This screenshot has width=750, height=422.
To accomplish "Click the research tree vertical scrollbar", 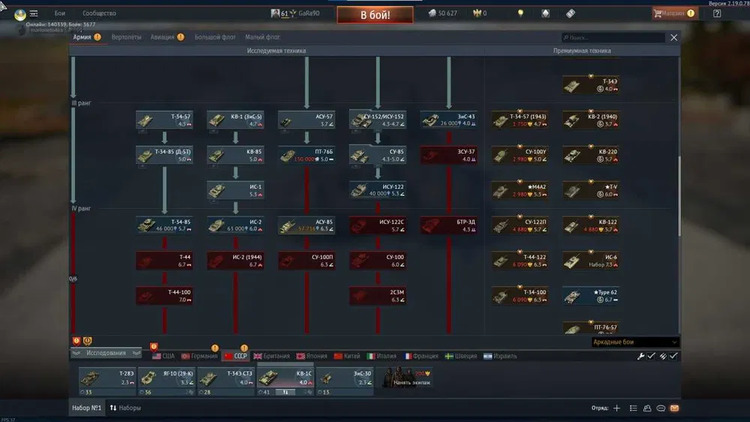I will (679, 196).
